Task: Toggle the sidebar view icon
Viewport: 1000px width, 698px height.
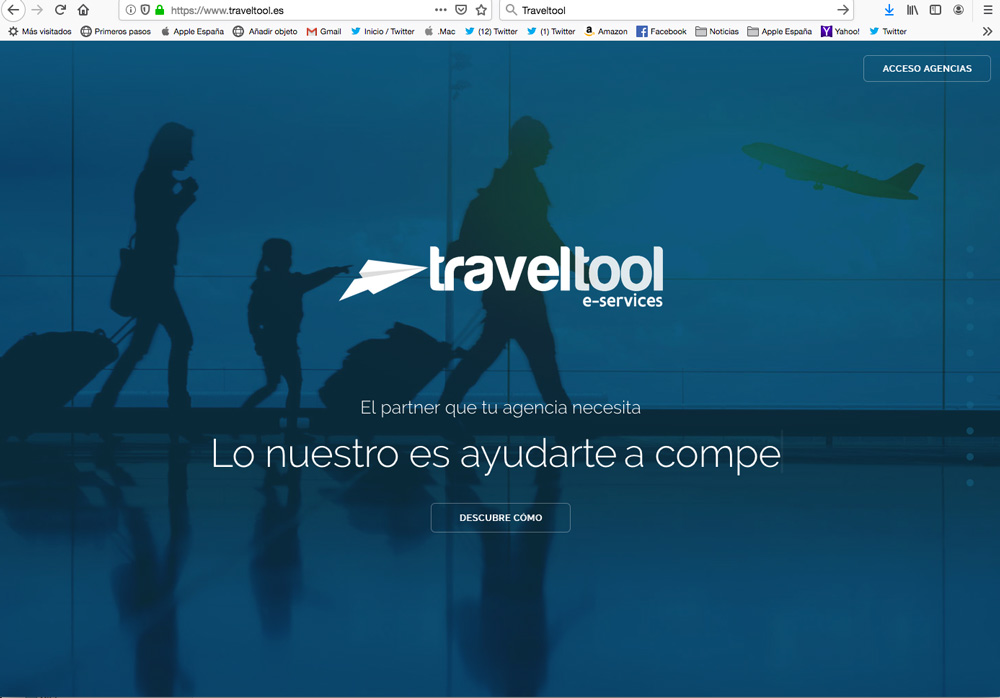Action: [936, 10]
